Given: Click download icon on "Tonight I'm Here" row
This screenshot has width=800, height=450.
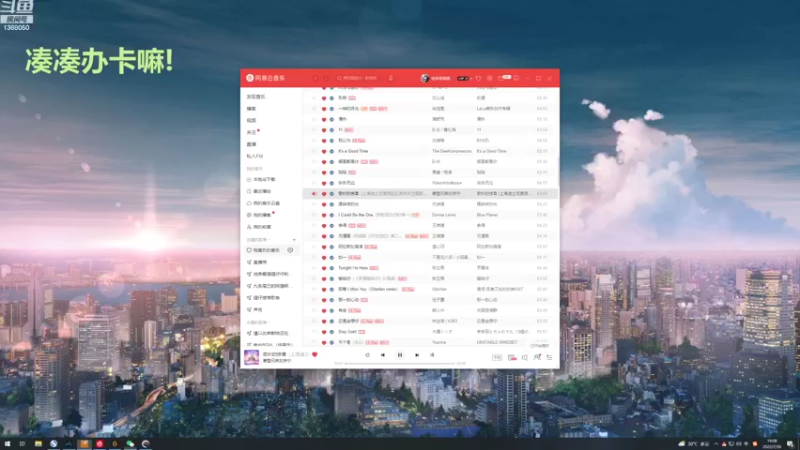Looking at the screenshot, I should pos(332,268).
